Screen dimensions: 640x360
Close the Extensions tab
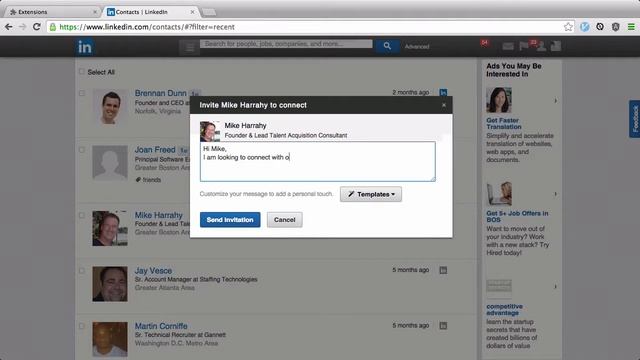click(x=95, y=12)
